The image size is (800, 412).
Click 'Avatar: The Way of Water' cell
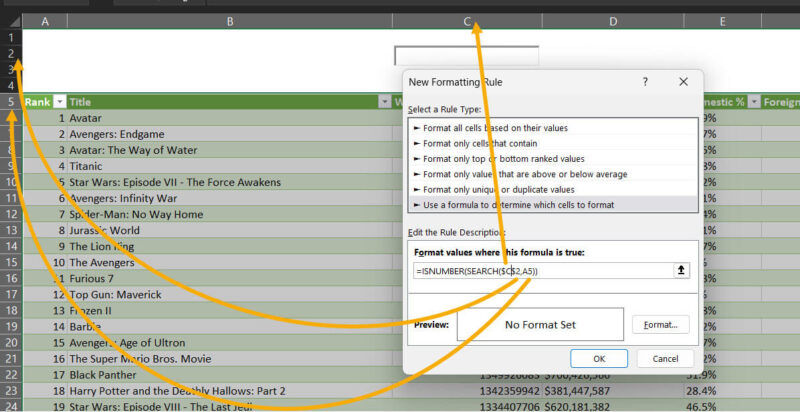230,150
